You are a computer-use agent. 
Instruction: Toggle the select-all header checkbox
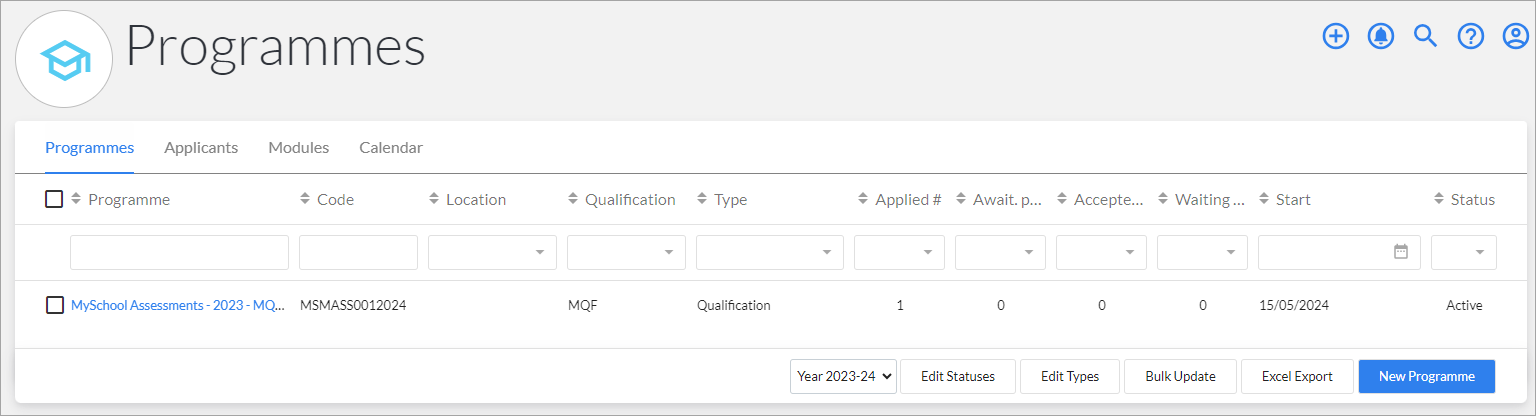click(x=54, y=199)
